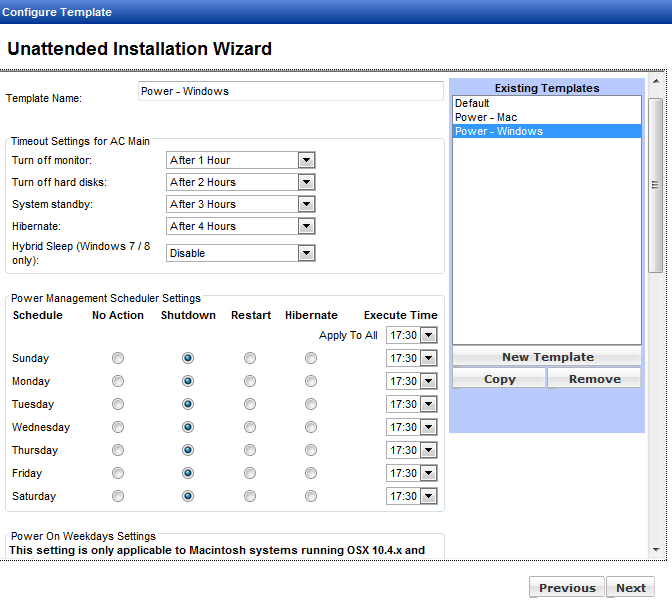Go to Next wizard step

point(630,588)
